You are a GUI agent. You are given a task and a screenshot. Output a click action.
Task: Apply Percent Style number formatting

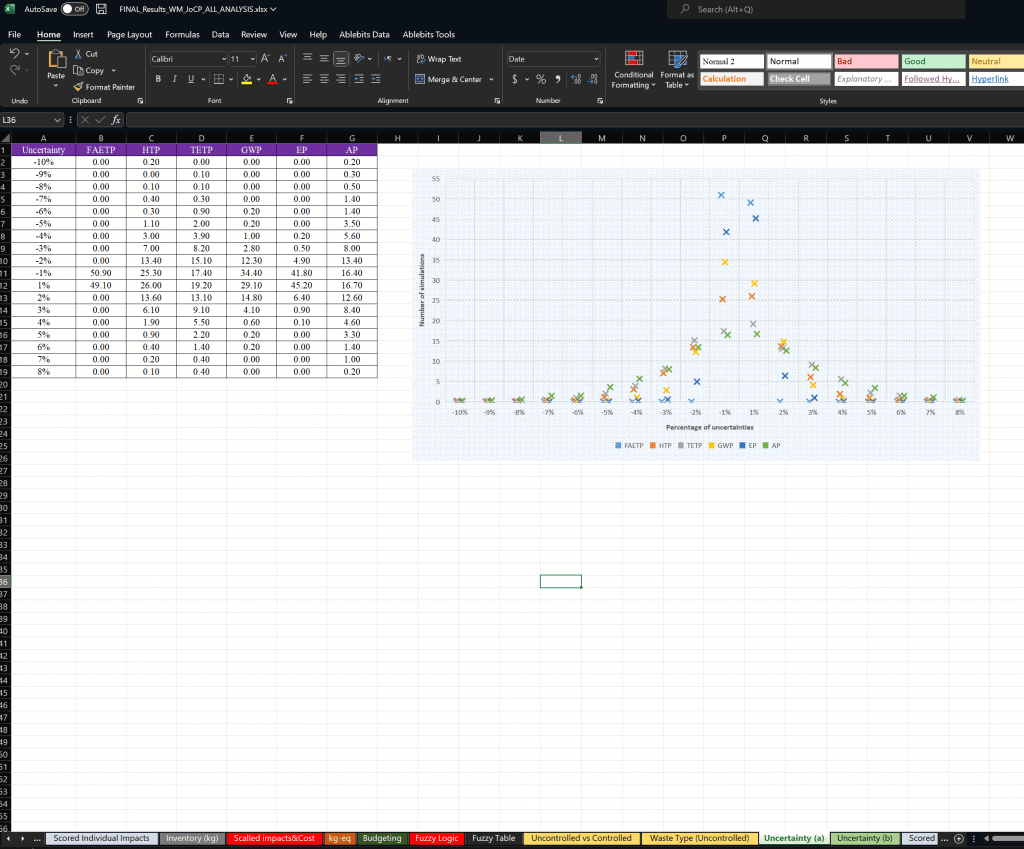pos(540,79)
